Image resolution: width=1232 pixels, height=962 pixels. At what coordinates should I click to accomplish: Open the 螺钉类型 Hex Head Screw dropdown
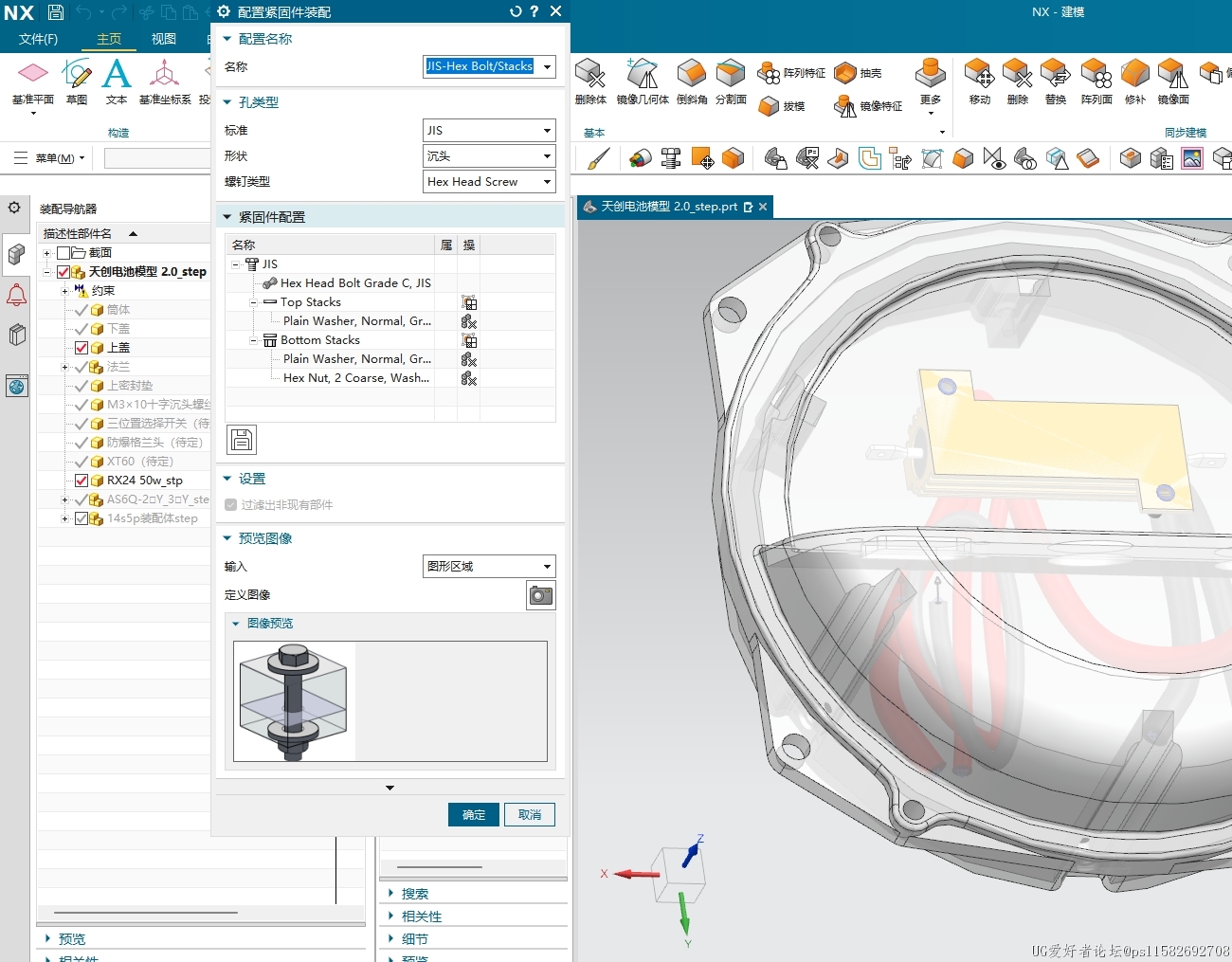pos(489,182)
